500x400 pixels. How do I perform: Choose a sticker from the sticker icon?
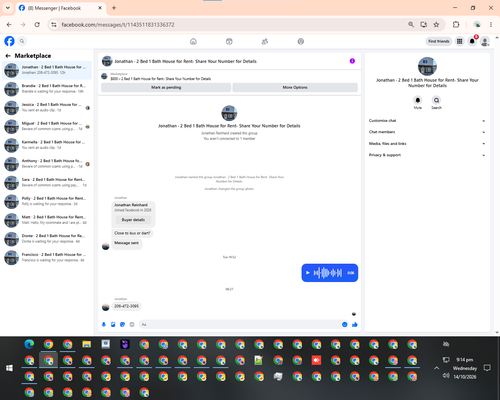(122, 324)
